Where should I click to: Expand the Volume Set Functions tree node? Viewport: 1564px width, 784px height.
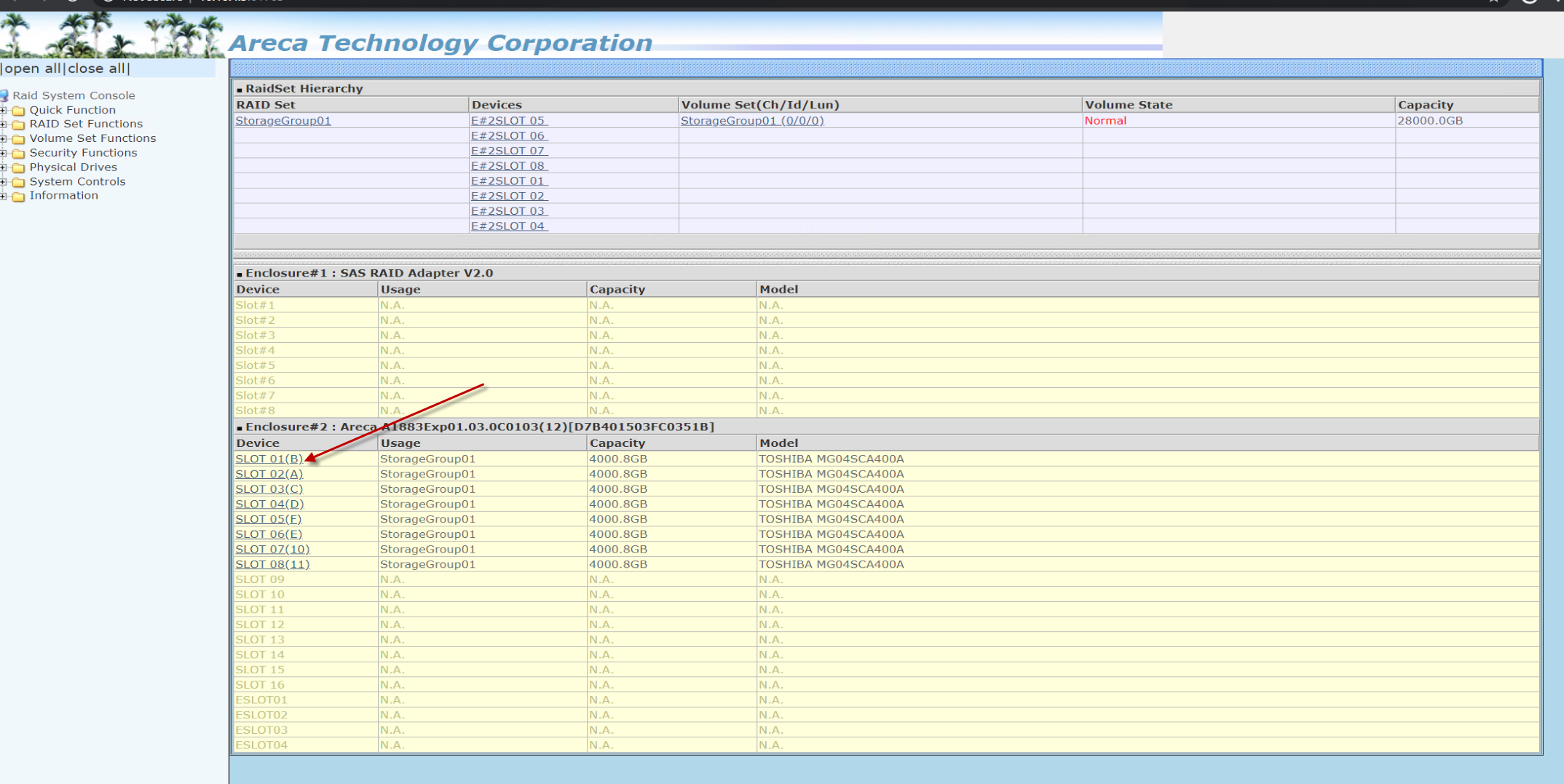(x=4, y=139)
